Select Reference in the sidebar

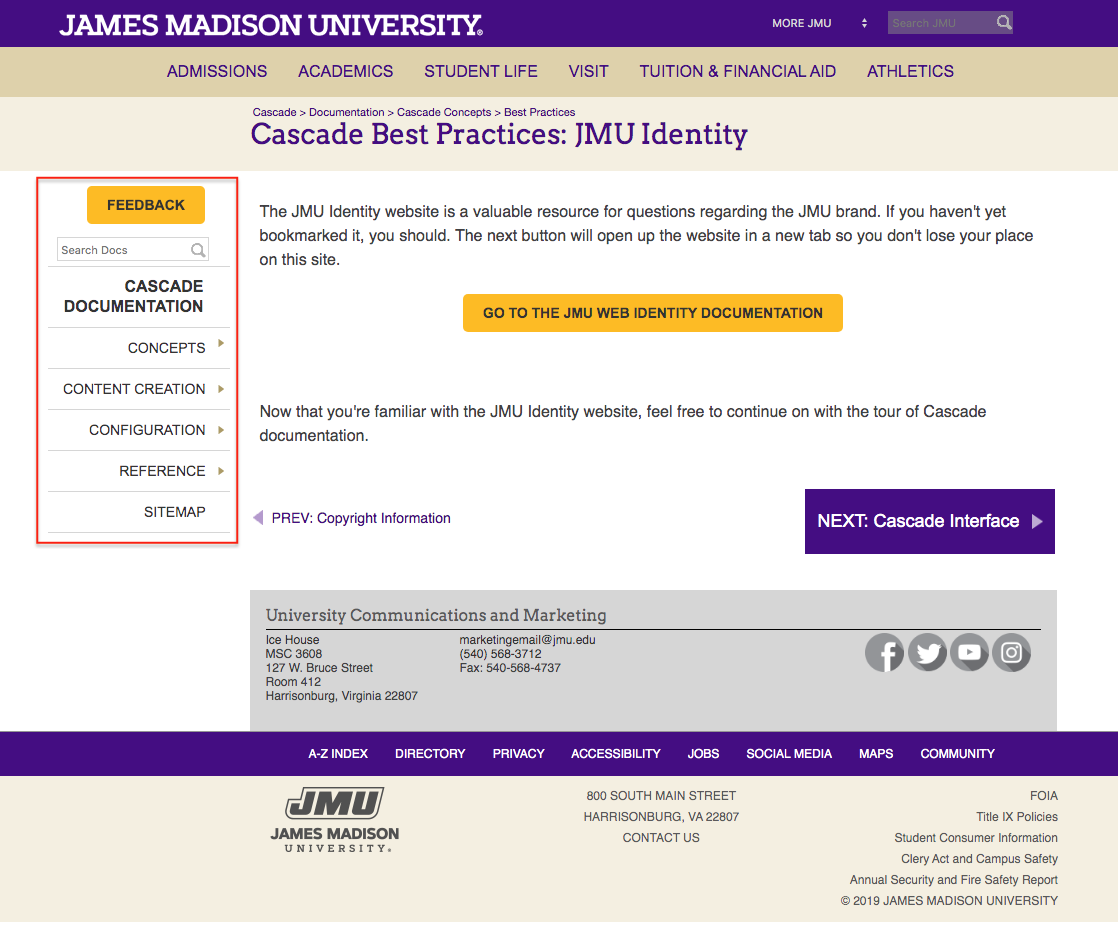click(x=162, y=471)
